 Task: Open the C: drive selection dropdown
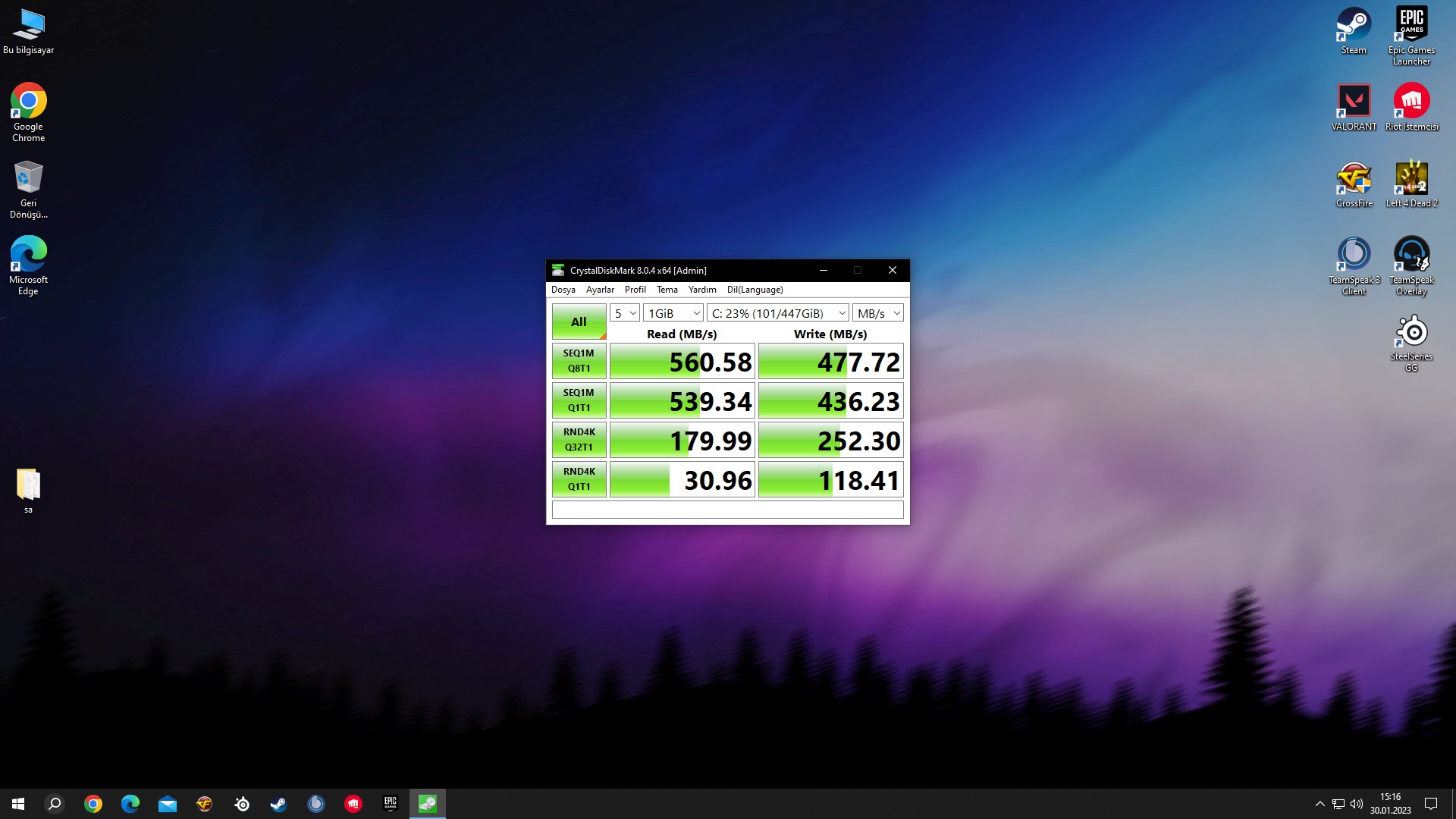click(778, 313)
